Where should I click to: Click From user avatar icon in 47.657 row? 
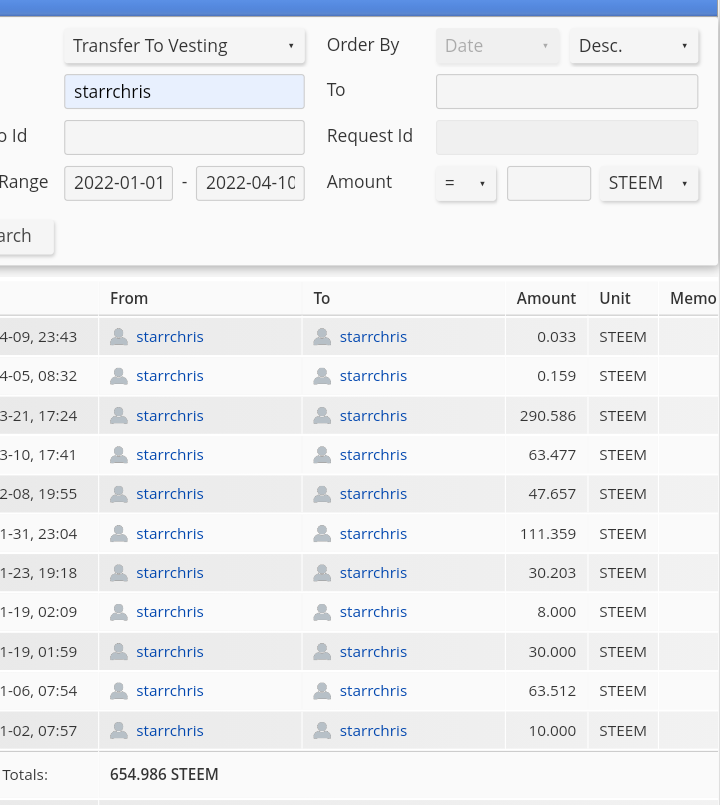coord(119,494)
